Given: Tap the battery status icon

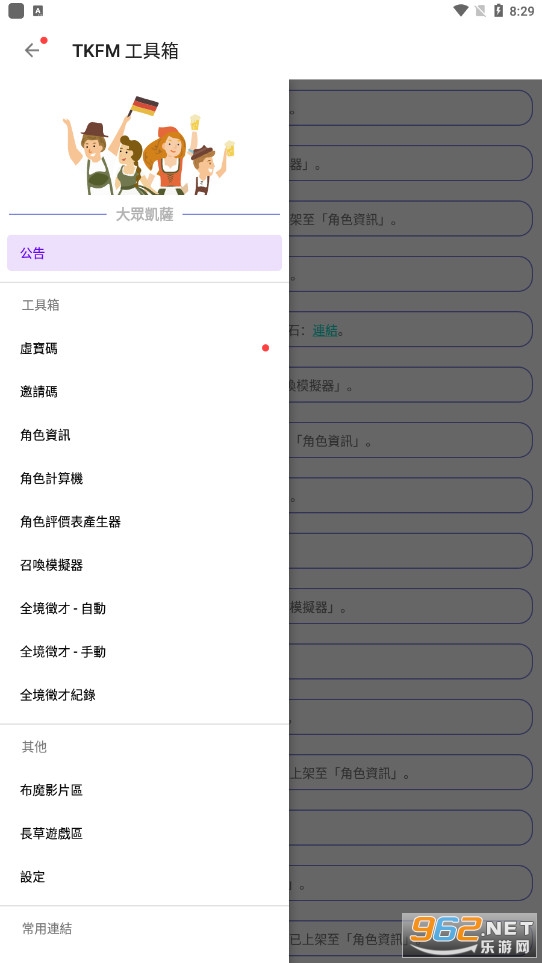Looking at the screenshot, I should point(498,10).
